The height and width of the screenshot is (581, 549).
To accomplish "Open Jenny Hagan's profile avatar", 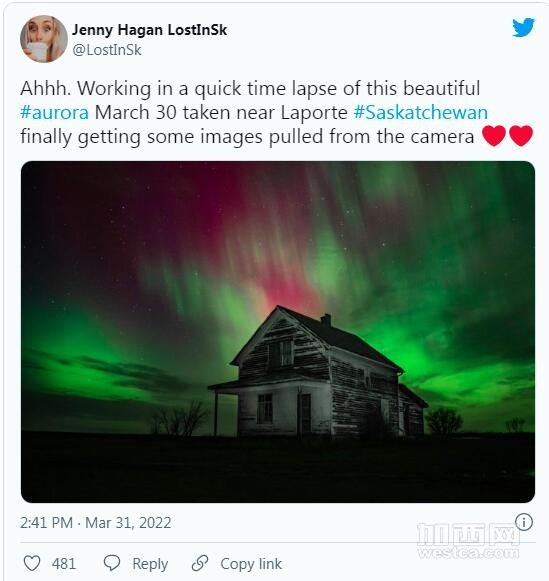I will [44, 39].
